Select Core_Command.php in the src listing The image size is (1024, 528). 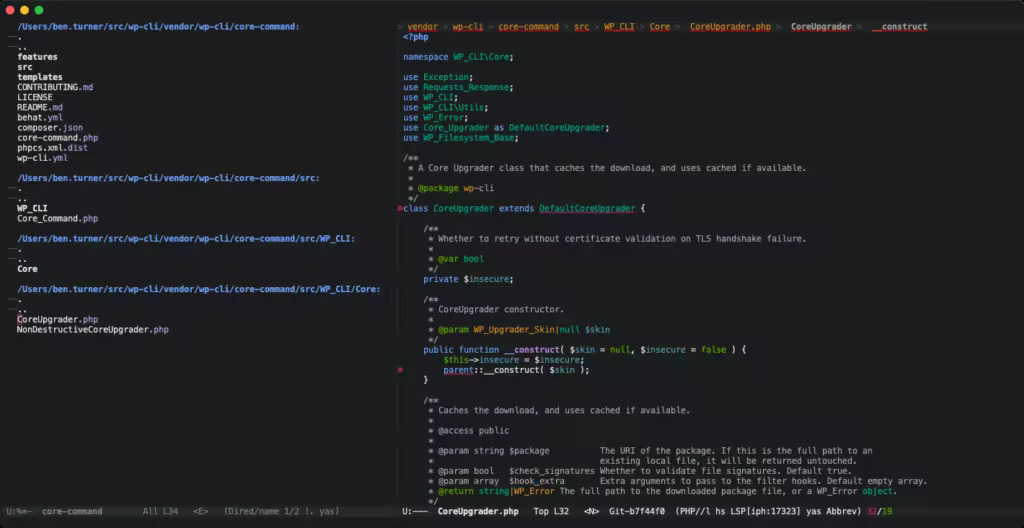click(57, 218)
